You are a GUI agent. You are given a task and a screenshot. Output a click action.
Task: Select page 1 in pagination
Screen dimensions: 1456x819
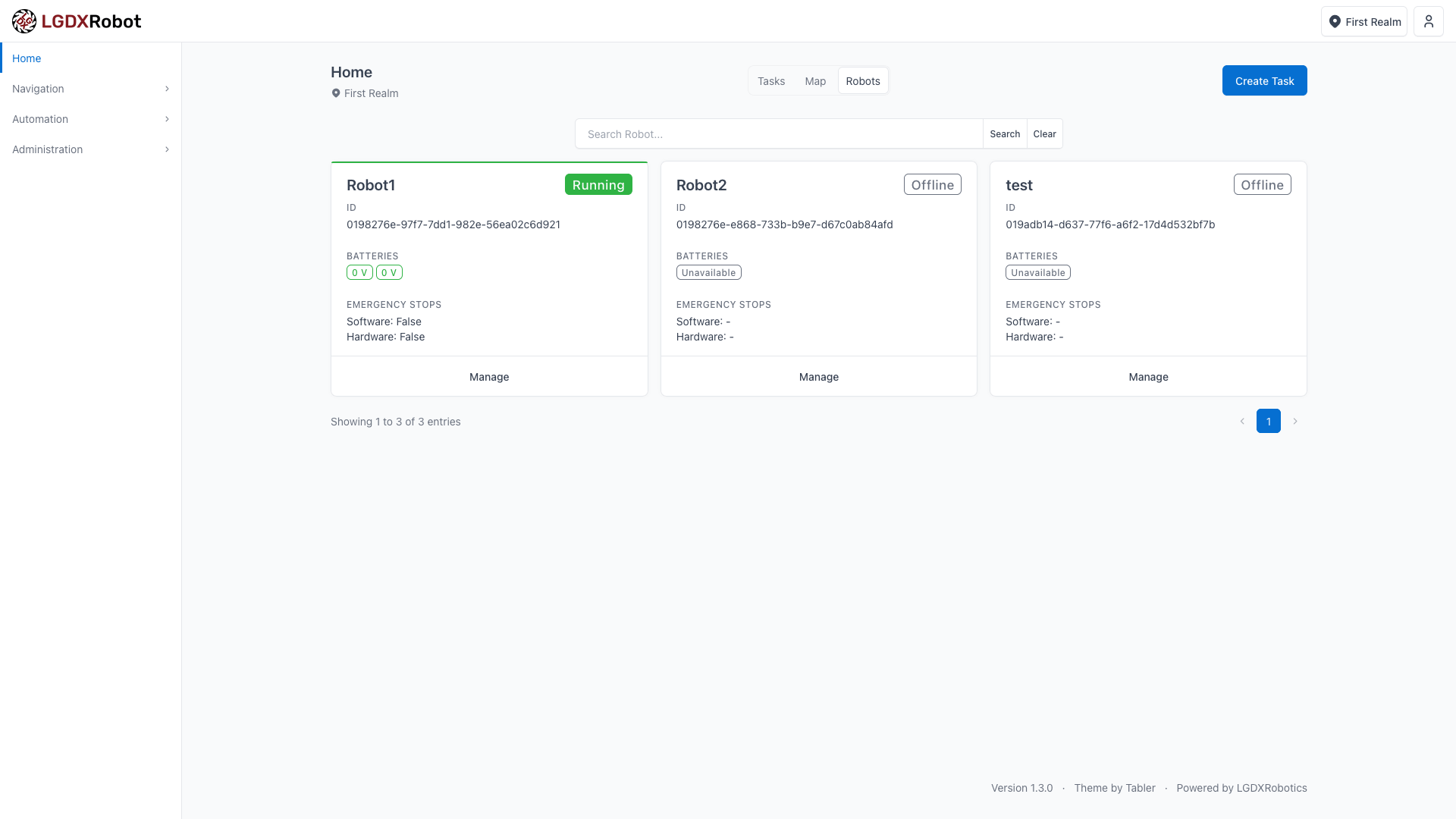pyautogui.click(x=1268, y=421)
